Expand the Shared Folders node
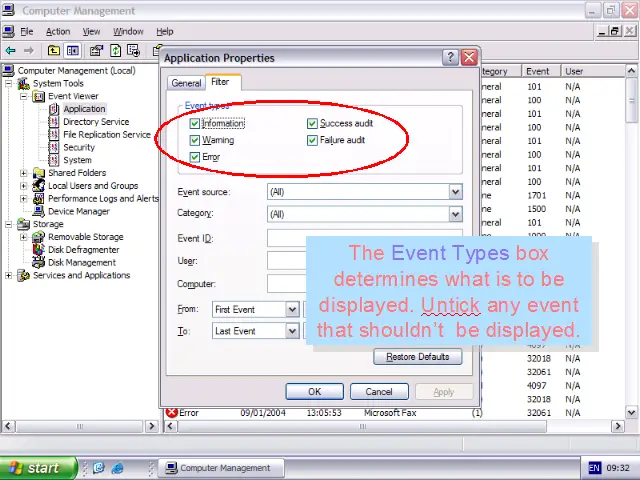Image resolution: width=640 pixels, height=480 pixels. tap(24, 173)
